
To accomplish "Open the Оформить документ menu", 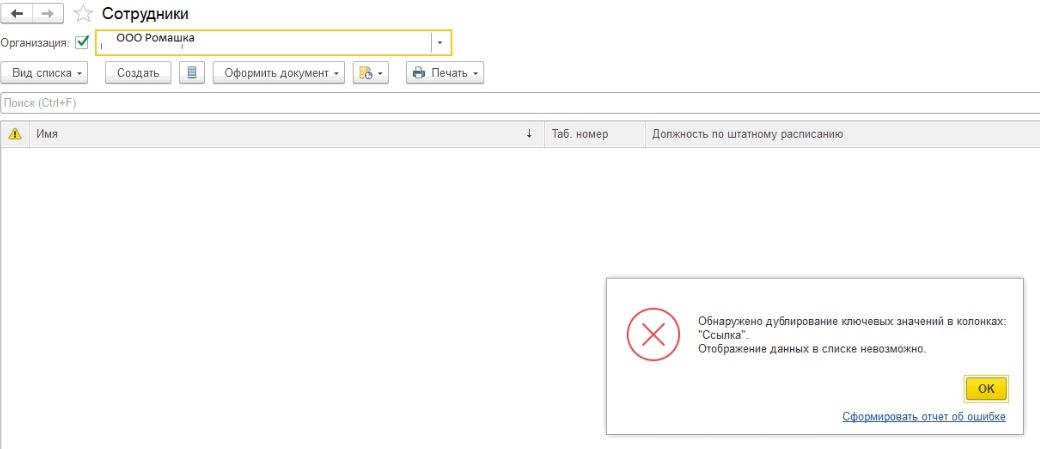I will point(279,73).
